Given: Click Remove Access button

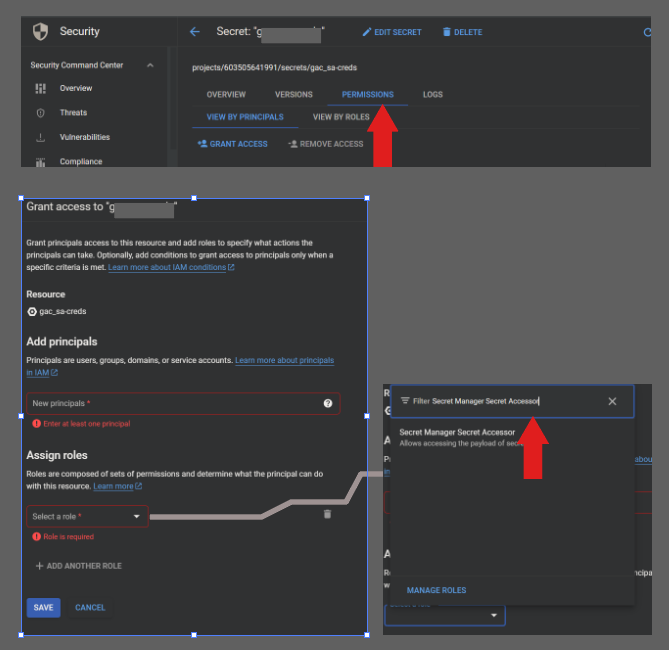Looking at the screenshot, I should click(x=326, y=144).
